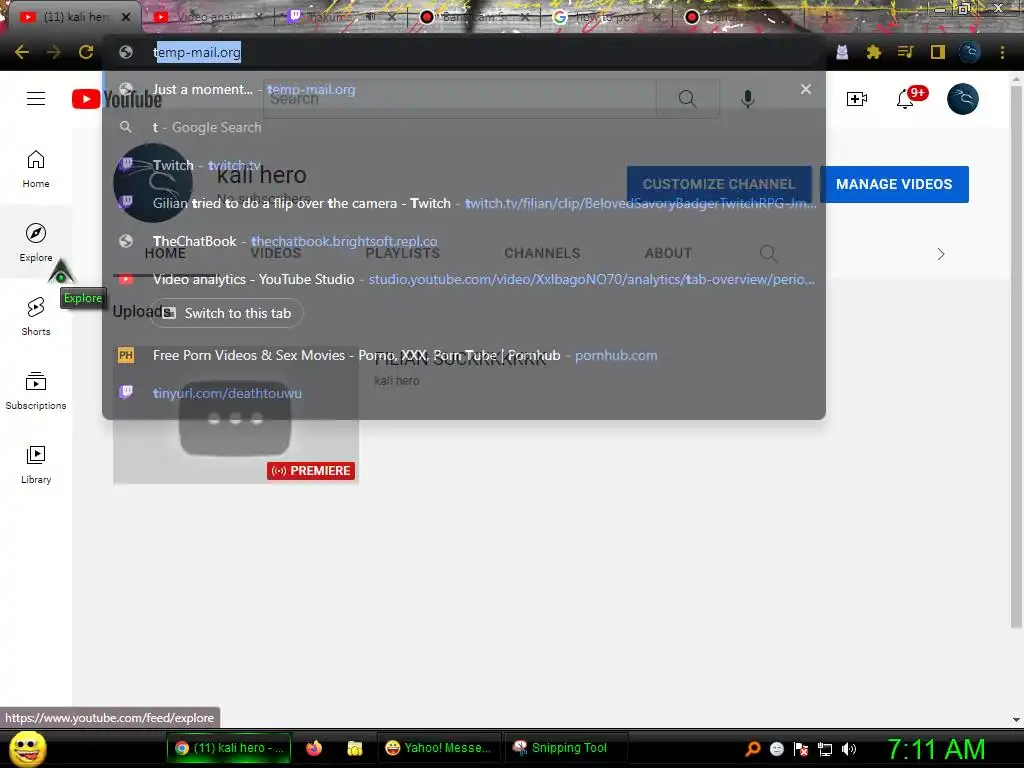
Task: Click the MANAGE VIDEOS button
Action: point(894,184)
